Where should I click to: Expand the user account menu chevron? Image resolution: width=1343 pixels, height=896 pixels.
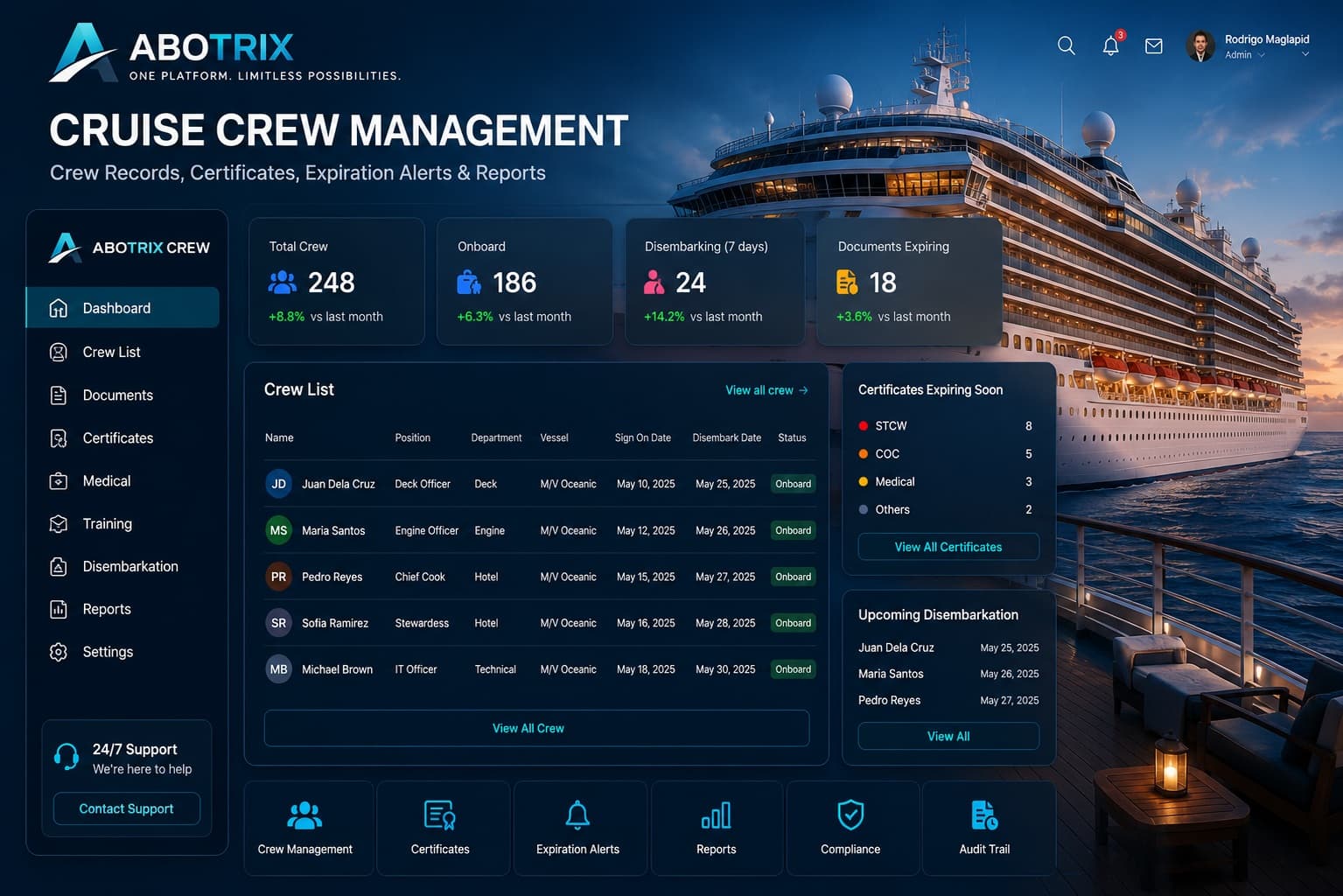click(x=1305, y=54)
